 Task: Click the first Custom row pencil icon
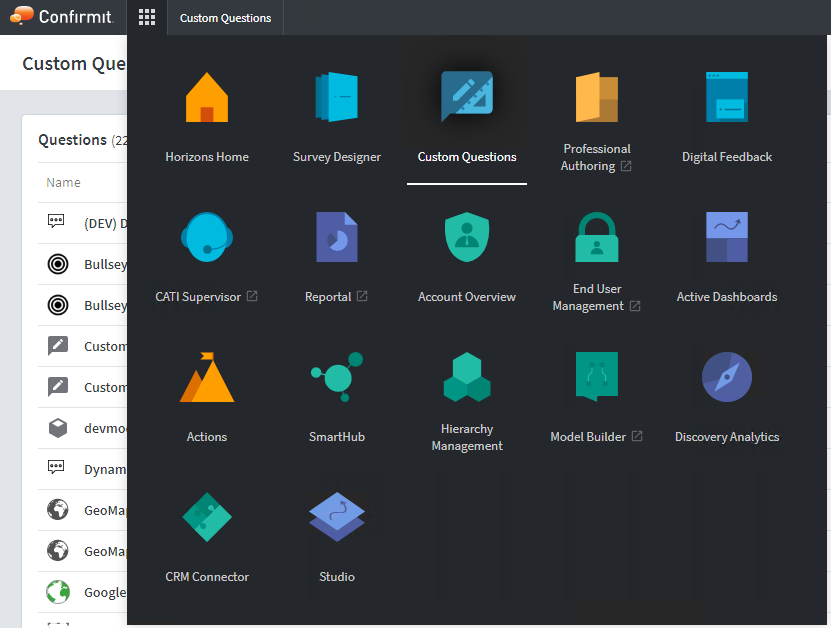(x=58, y=346)
